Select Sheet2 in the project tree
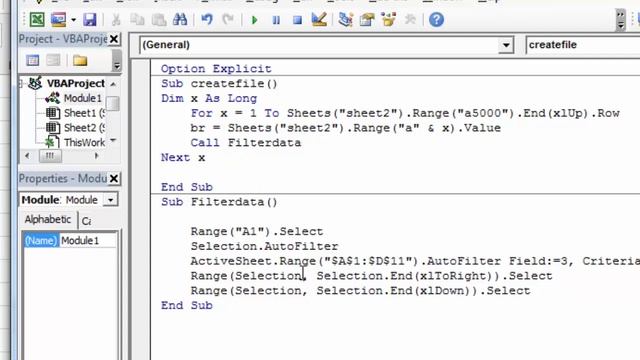640x360 pixels. (84, 128)
